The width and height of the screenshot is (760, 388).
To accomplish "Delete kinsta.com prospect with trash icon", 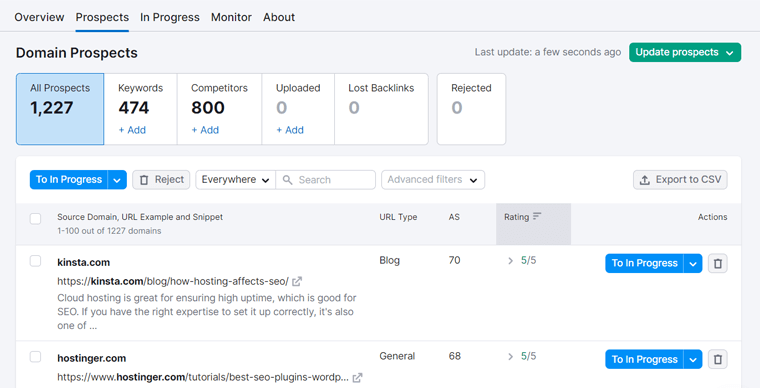I will [x=718, y=264].
